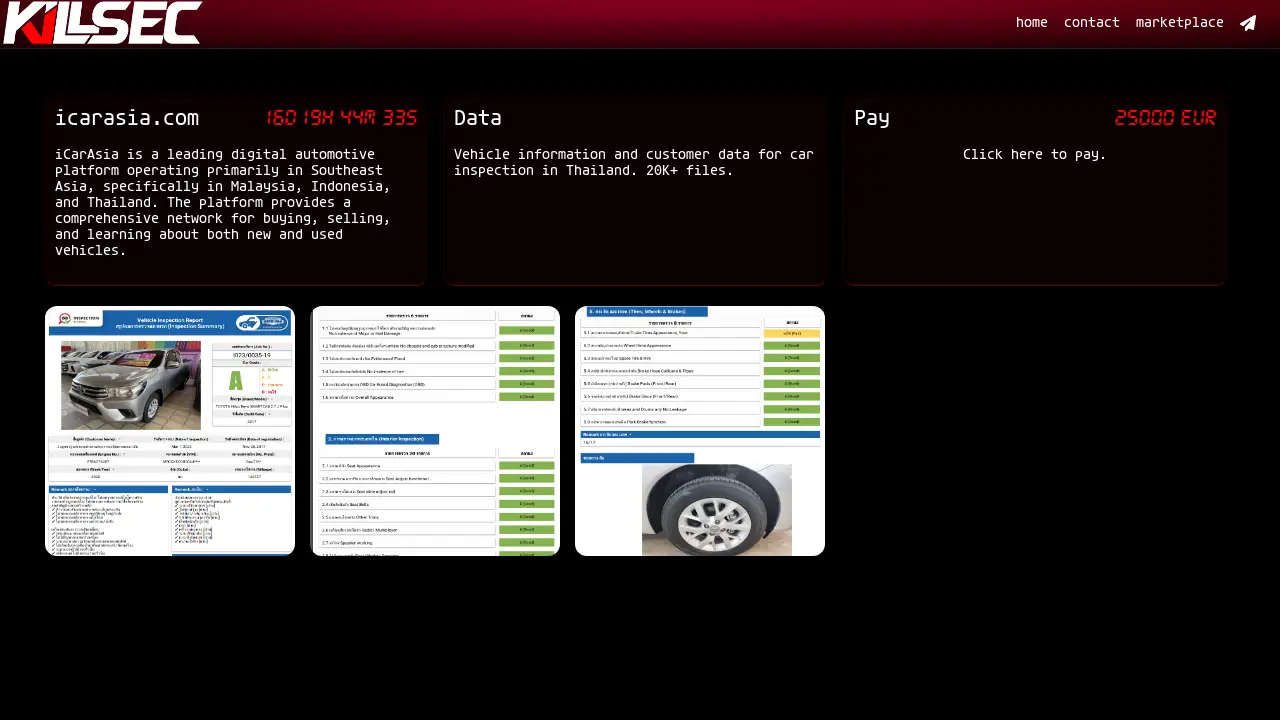
Task: Click the KillSec logo
Action: tap(102, 23)
